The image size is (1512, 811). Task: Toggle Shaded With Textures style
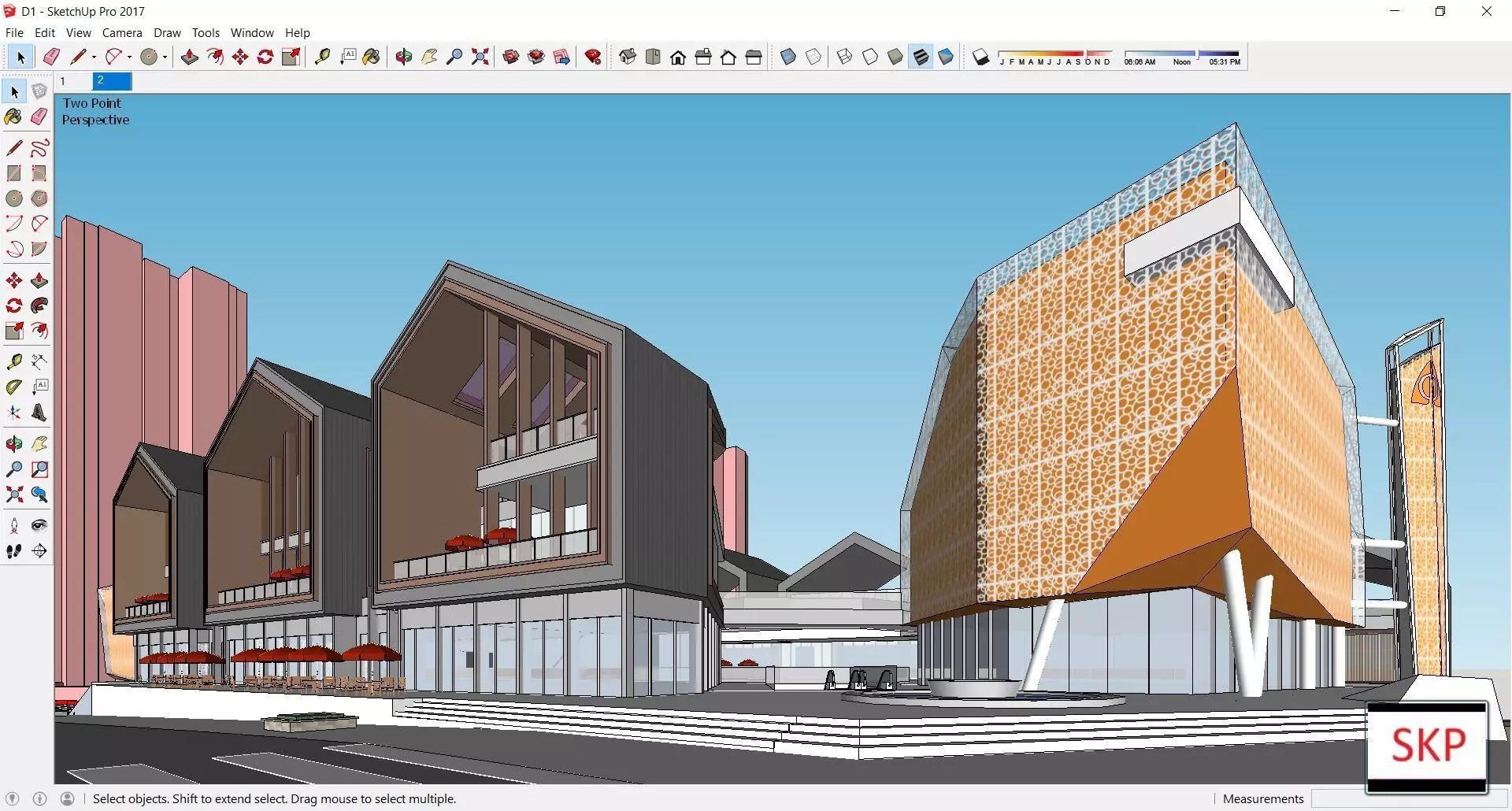[921, 57]
